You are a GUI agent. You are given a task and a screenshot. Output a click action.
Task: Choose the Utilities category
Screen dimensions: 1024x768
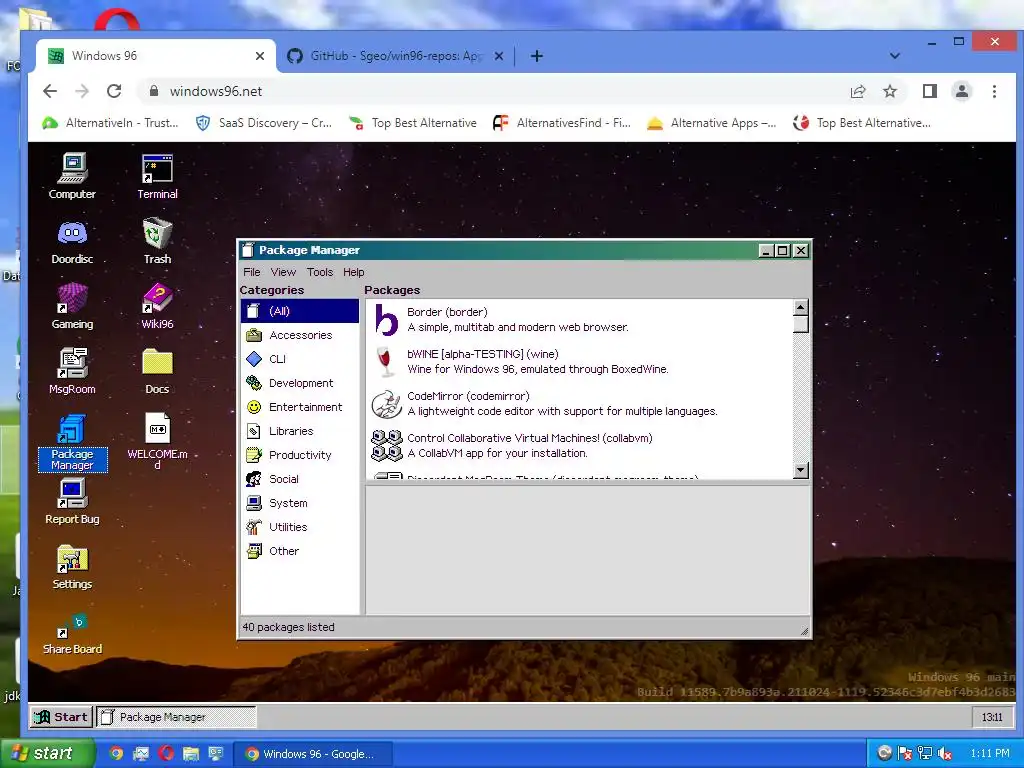point(300,527)
